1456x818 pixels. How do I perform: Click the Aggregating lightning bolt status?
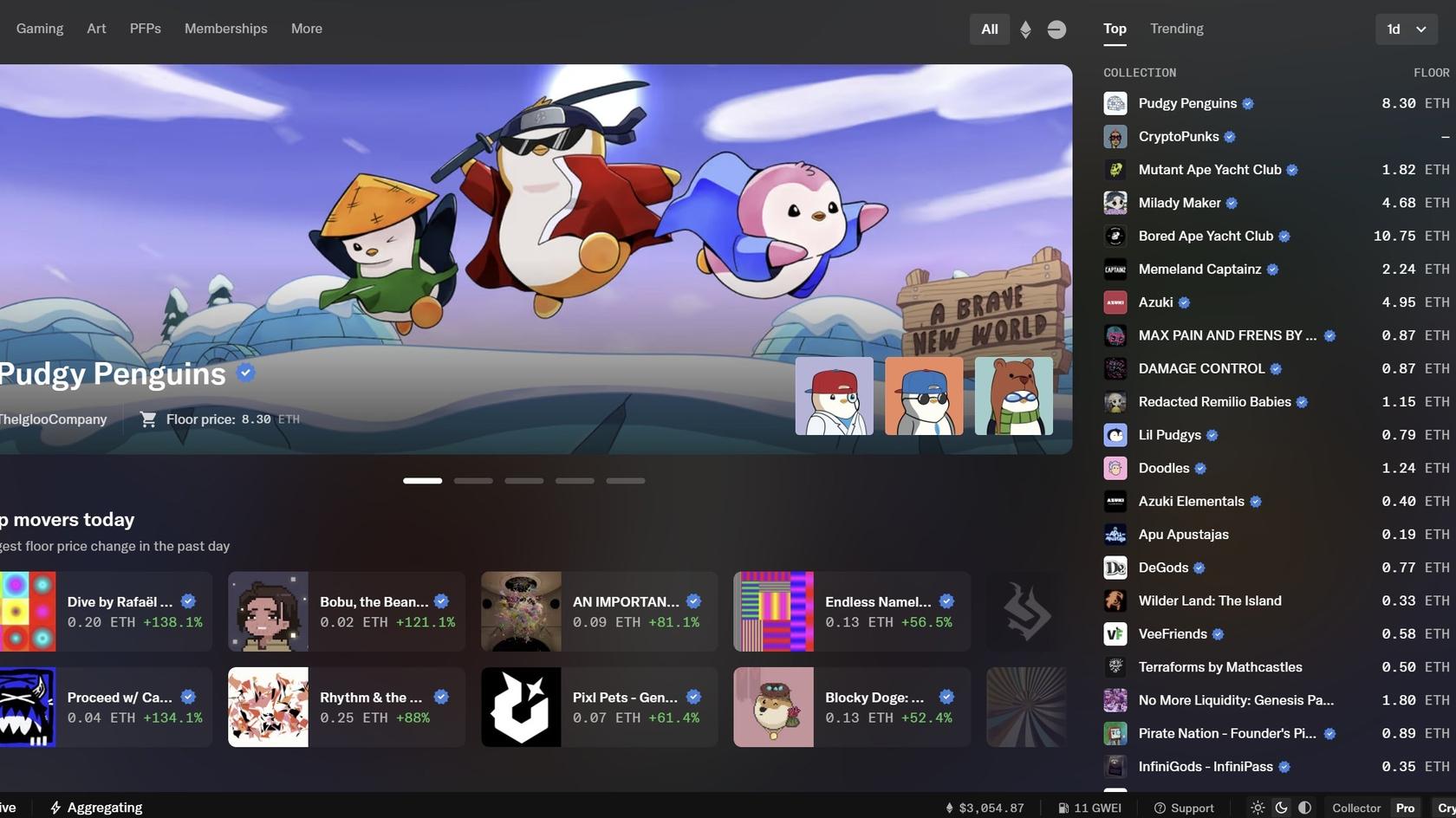96,808
